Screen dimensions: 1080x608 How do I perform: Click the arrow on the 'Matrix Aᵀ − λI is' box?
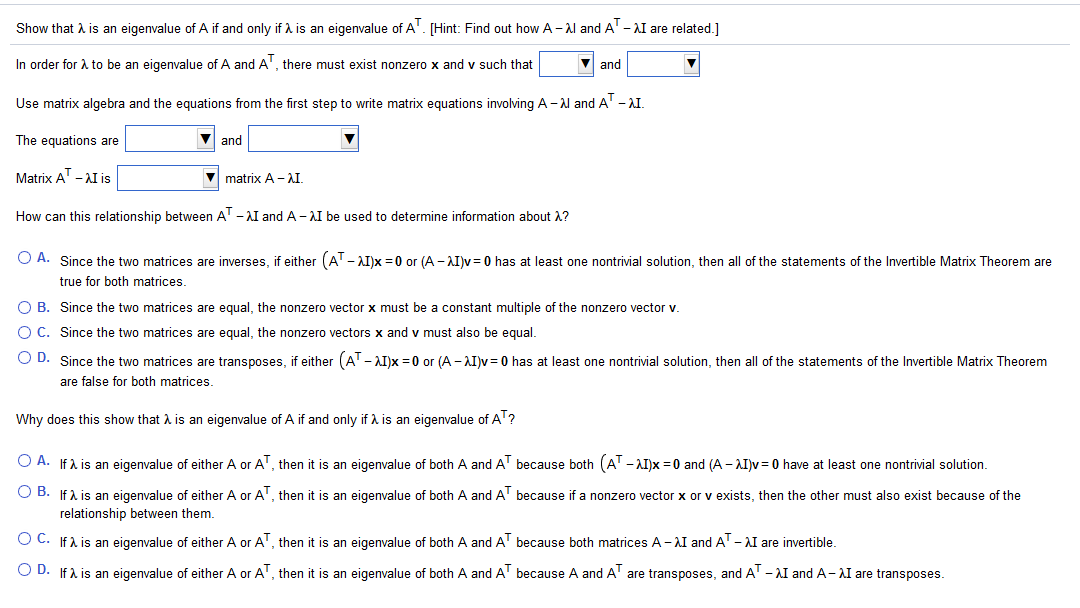click(x=207, y=178)
